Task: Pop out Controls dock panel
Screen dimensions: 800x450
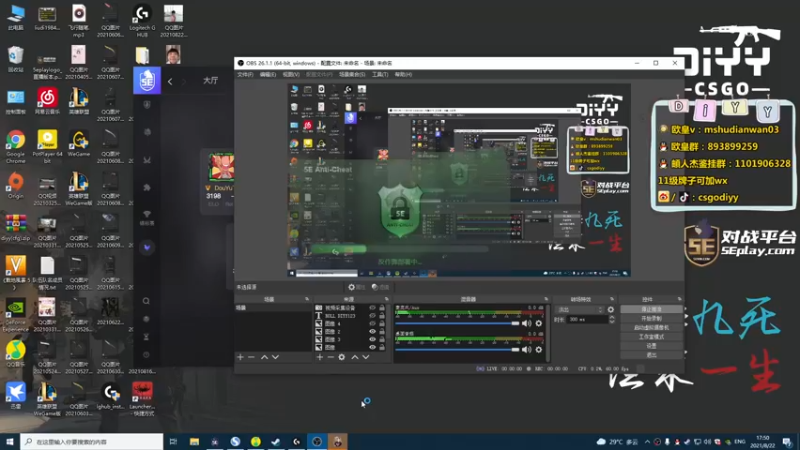Action: click(679, 299)
